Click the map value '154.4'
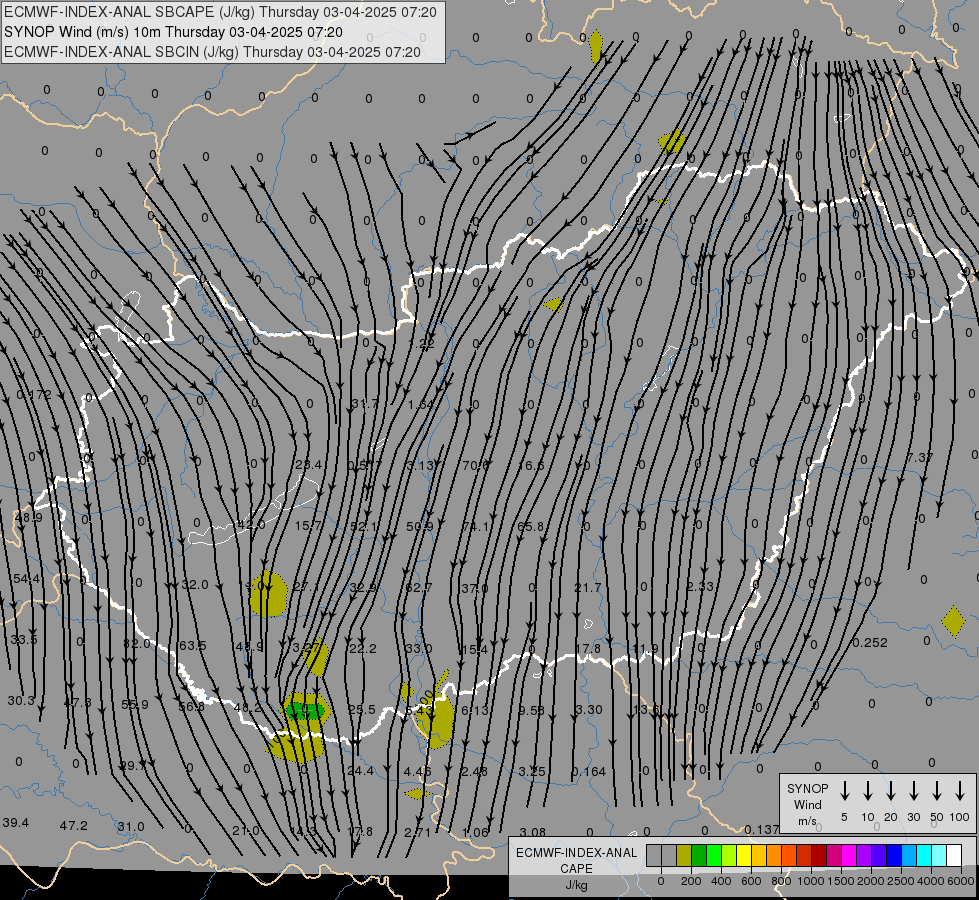 click(x=25, y=579)
